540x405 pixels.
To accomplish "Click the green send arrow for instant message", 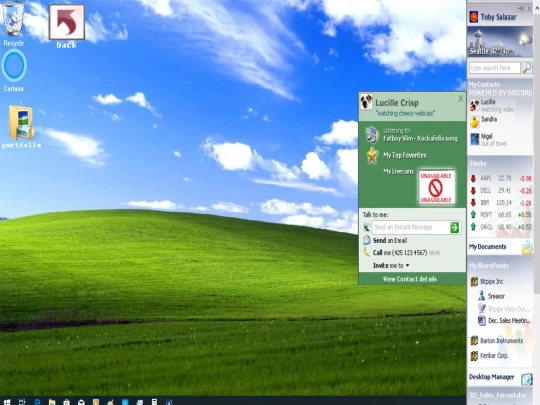I will [x=455, y=227].
